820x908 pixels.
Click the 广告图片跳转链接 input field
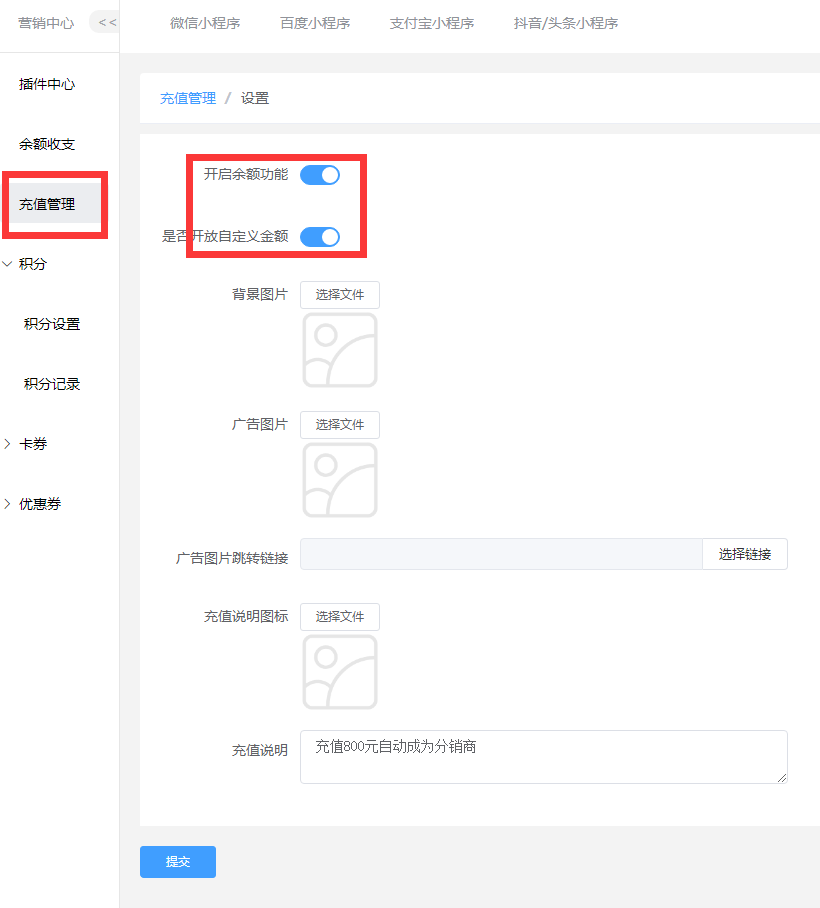coord(501,554)
